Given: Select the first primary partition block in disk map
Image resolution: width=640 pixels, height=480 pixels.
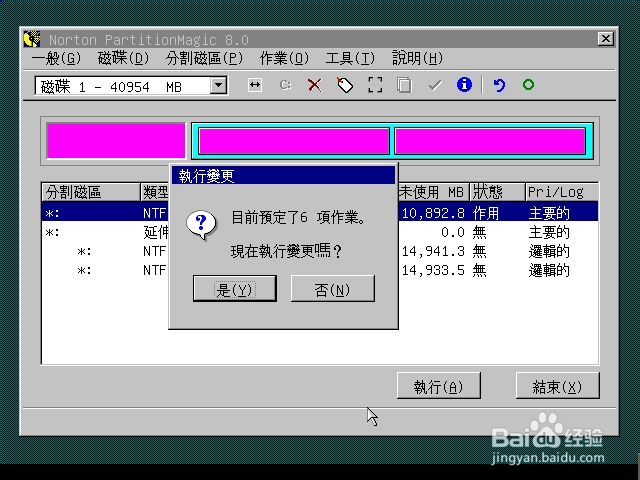Looking at the screenshot, I should pos(116,140).
